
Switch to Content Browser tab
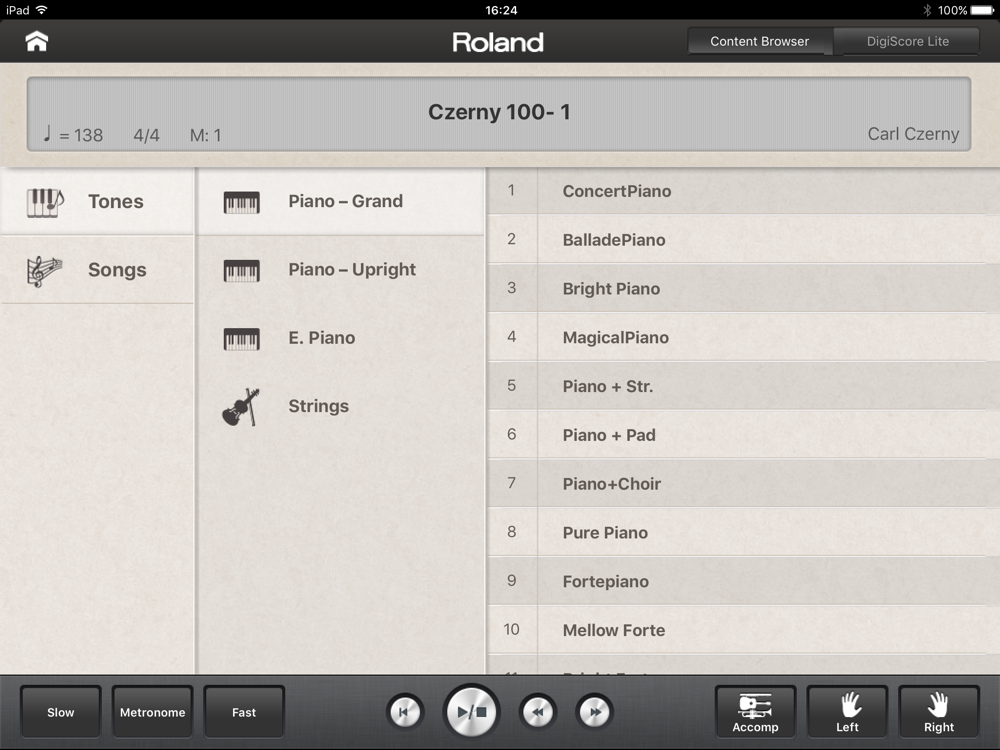point(760,41)
